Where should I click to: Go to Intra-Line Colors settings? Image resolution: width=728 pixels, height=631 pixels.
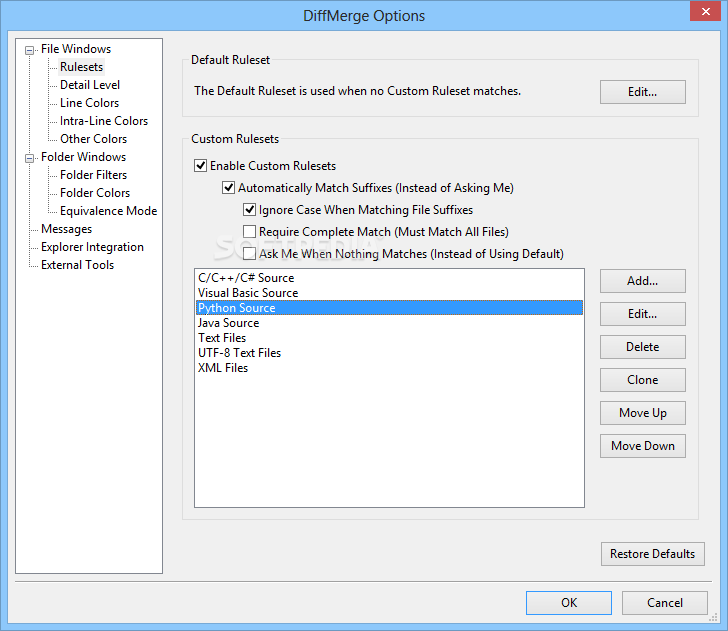pos(104,121)
